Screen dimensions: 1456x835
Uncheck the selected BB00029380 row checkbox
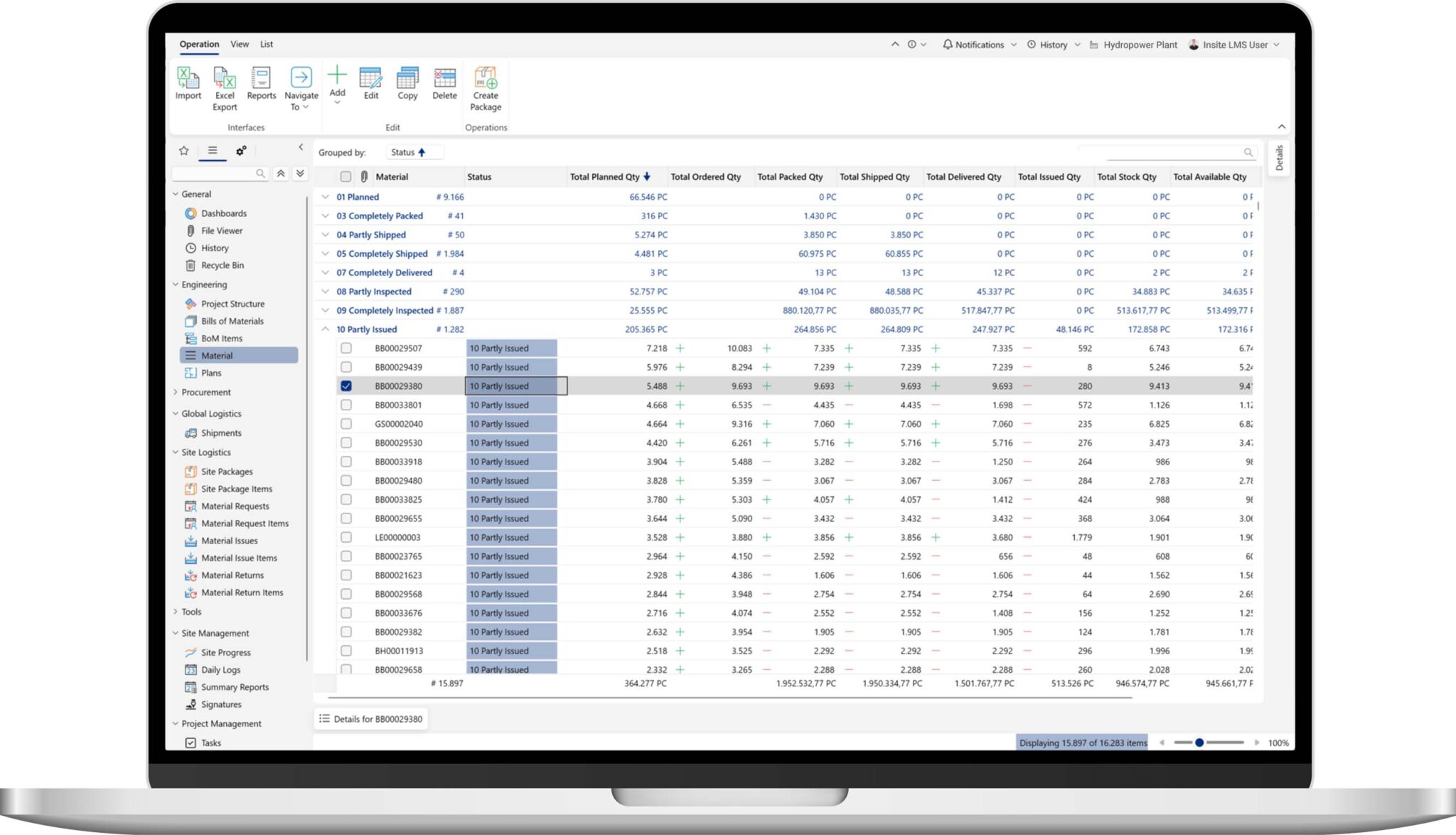(346, 385)
